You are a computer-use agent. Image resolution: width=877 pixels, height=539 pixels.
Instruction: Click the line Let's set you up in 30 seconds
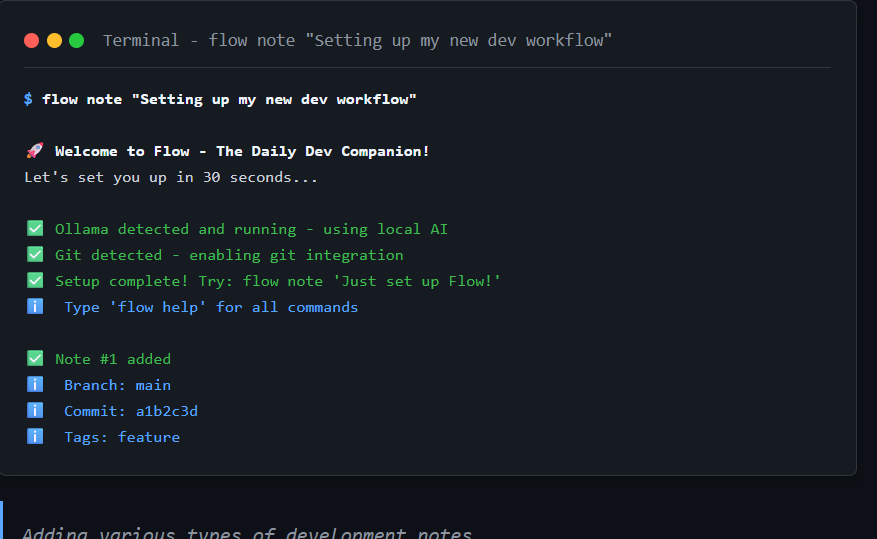point(171,177)
